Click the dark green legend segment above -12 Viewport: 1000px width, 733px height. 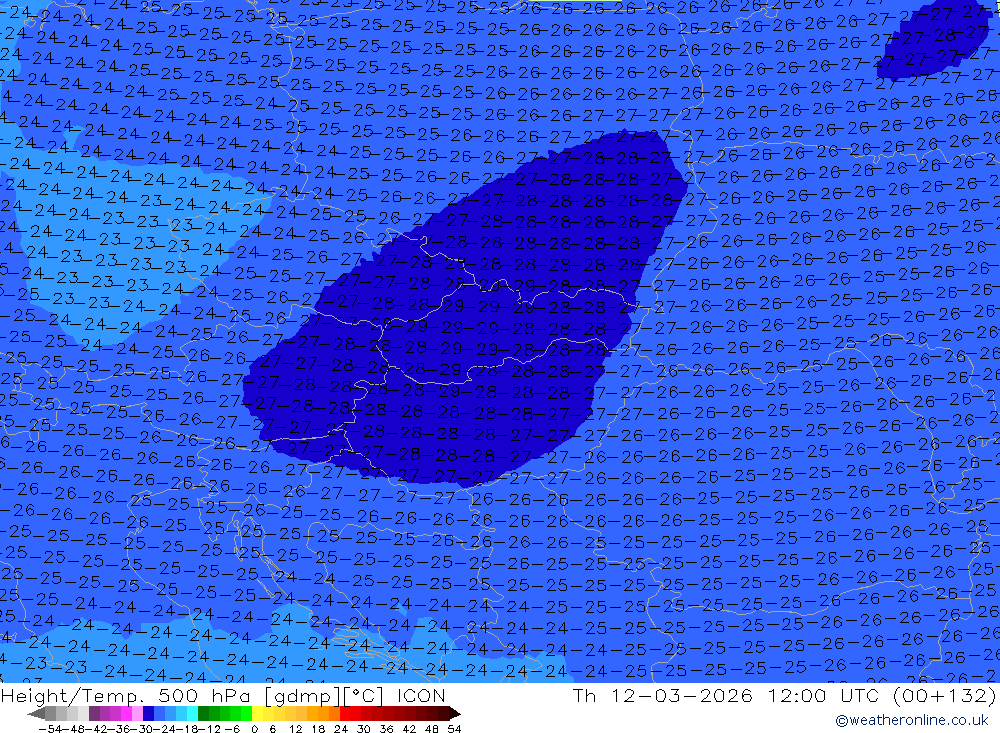click(x=203, y=713)
